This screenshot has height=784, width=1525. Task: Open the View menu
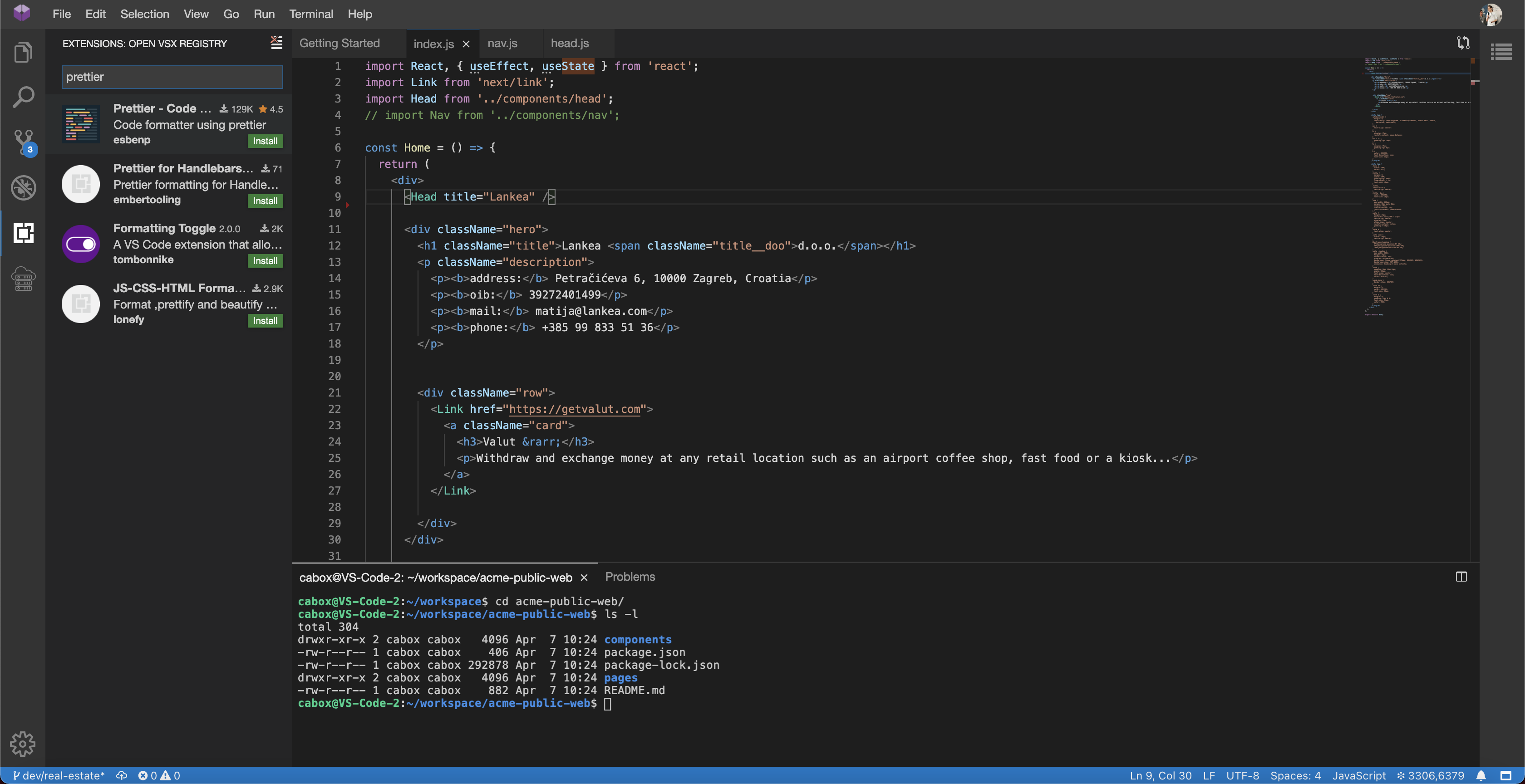coord(196,14)
